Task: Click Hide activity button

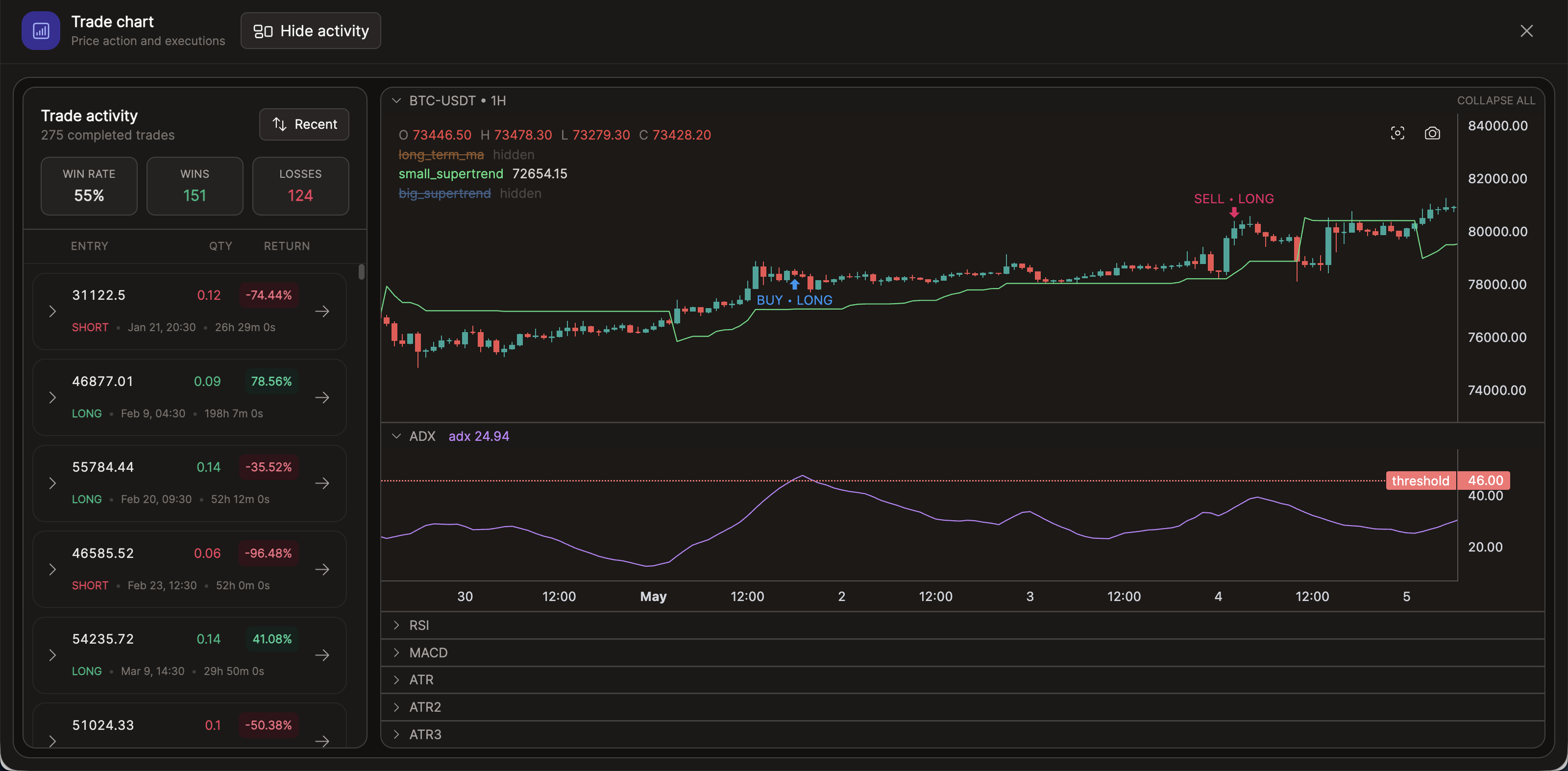Action: 311,30
